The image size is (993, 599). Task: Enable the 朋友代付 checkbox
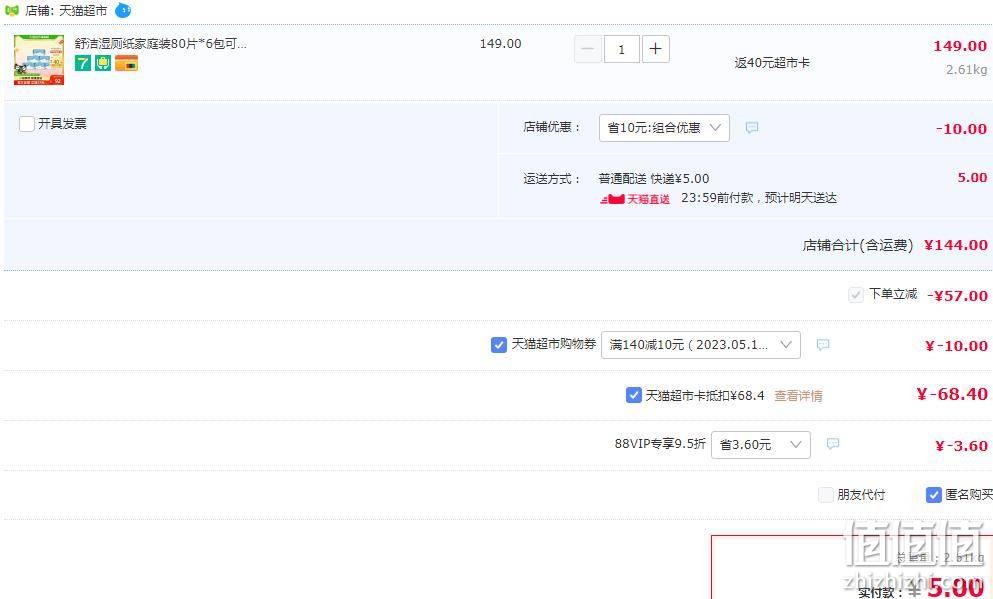coord(826,495)
